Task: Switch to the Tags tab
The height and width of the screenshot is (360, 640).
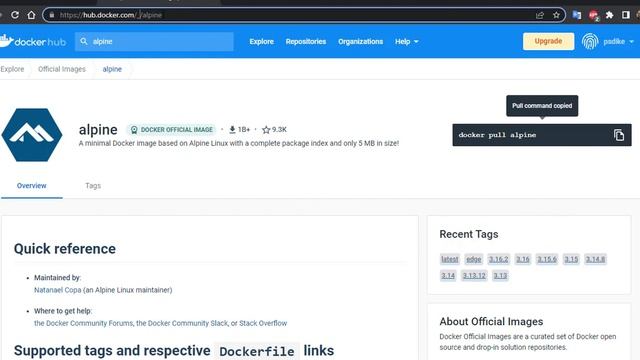Action: (93, 186)
